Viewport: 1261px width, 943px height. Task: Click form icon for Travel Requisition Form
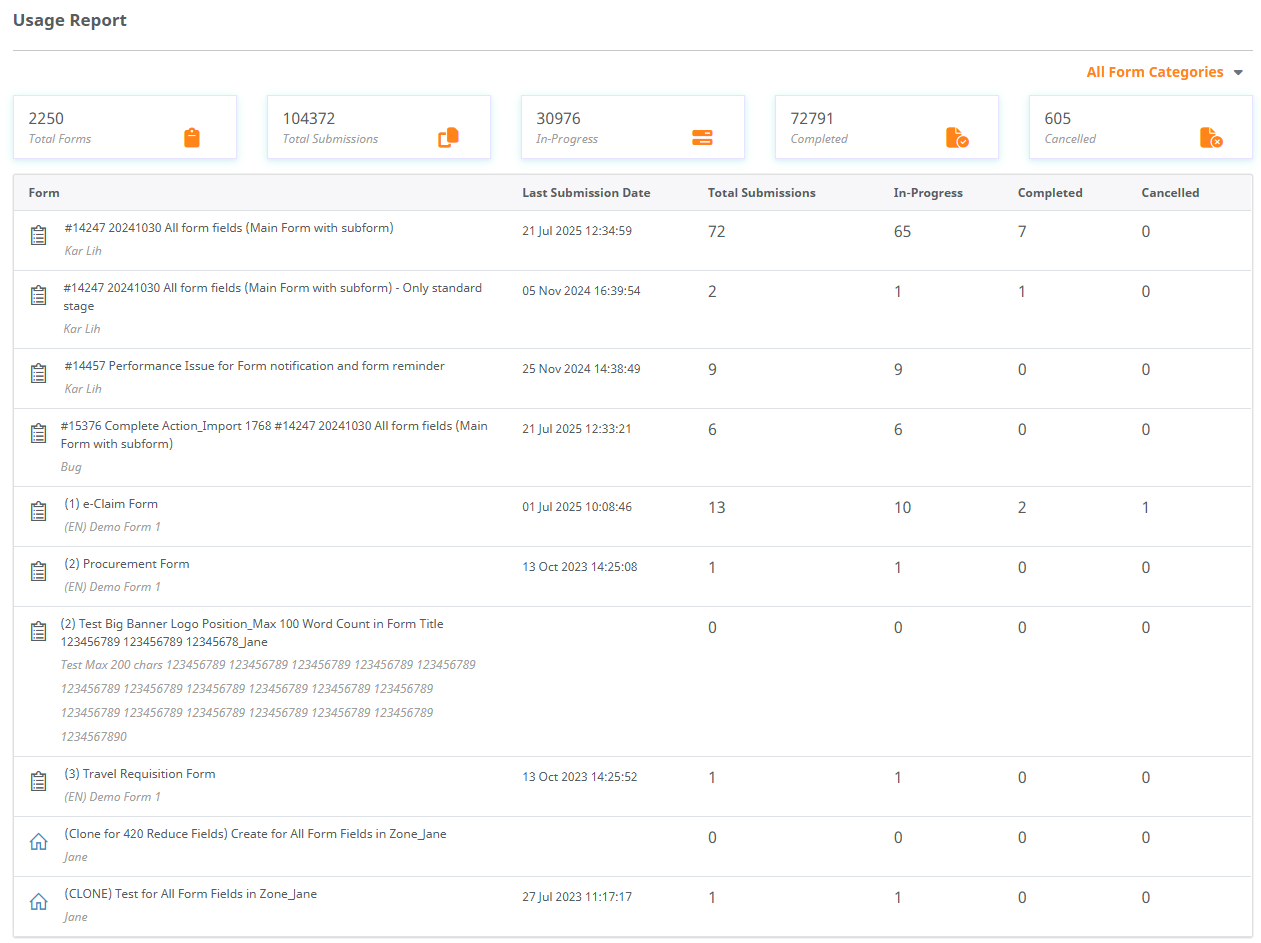click(x=38, y=782)
